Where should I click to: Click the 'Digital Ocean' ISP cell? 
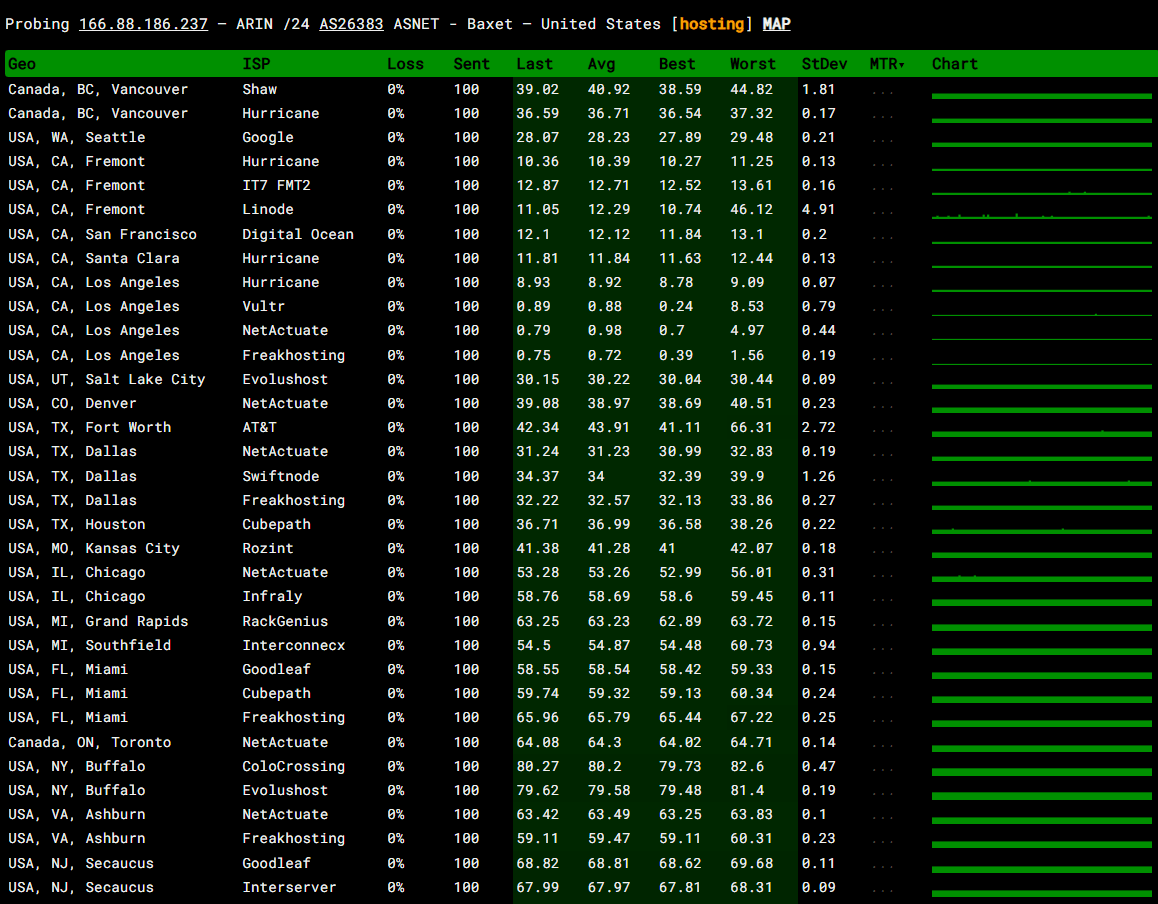coord(298,234)
